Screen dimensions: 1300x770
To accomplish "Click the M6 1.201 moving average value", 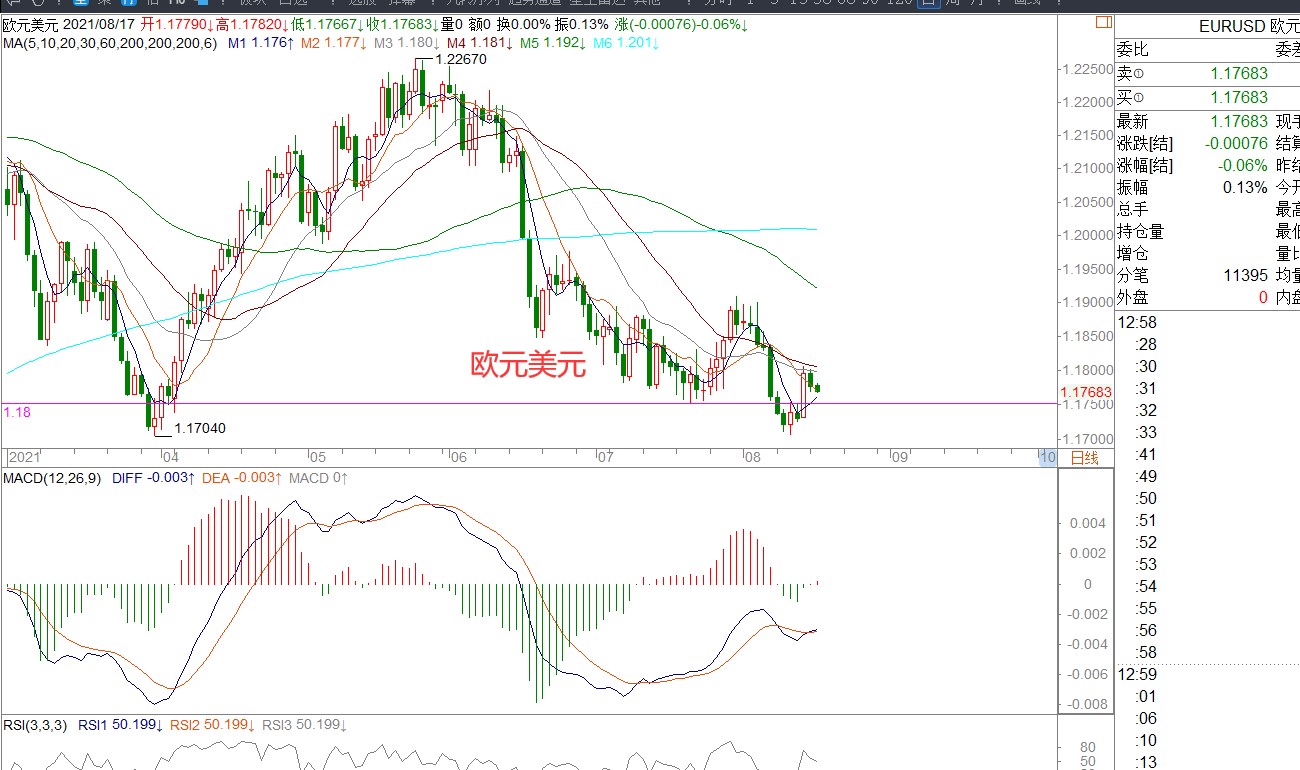I will click(x=625, y=43).
